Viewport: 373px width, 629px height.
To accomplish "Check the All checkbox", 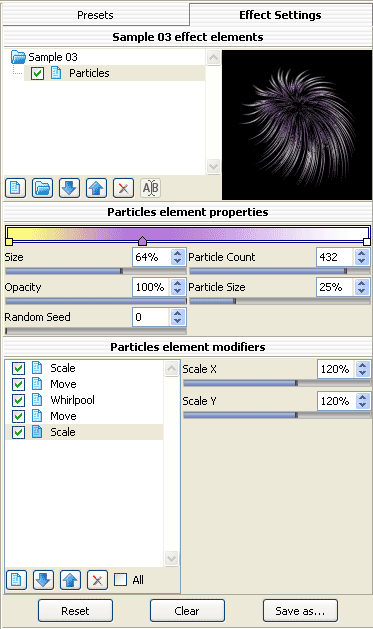I will pyautogui.click(x=120, y=580).
